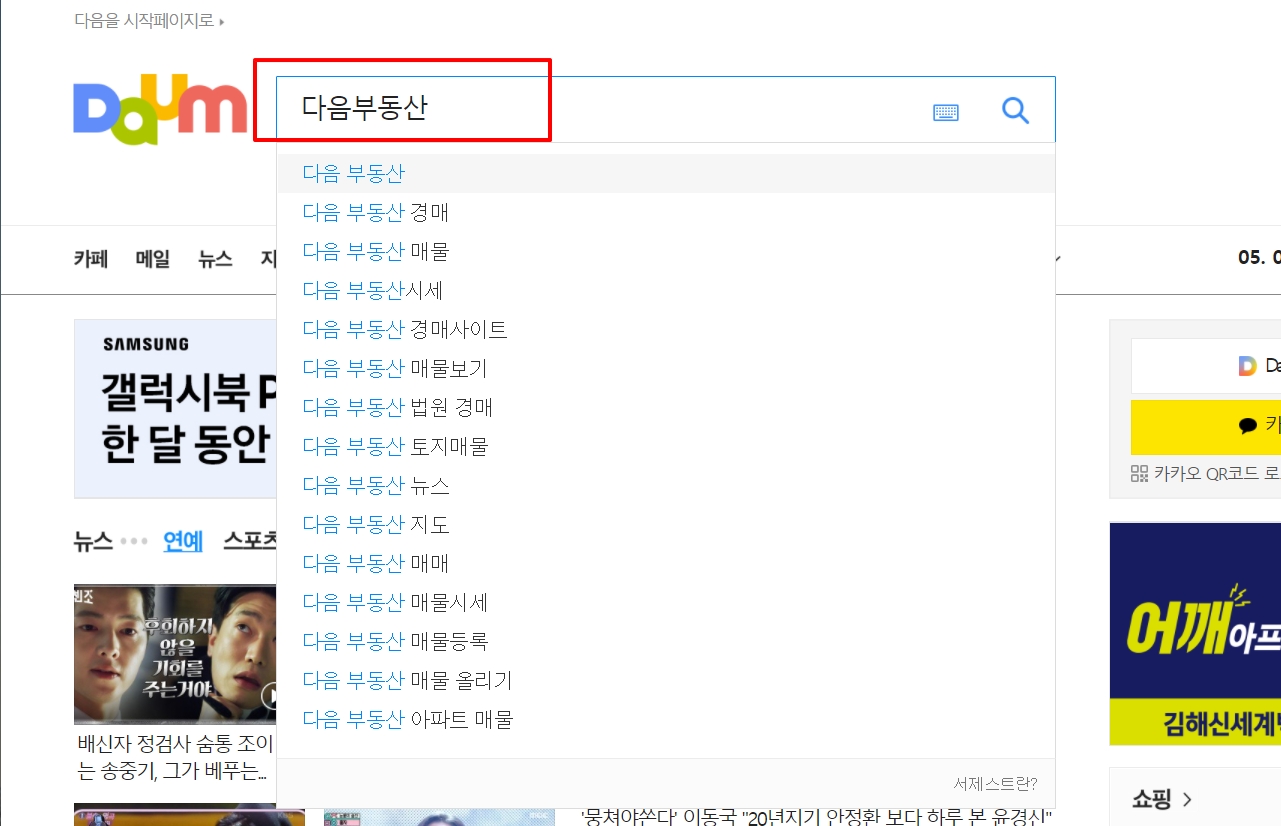This screenshot has height=826, width=1281.
Task: Switch to the 연예 news tab
Action: [x=183, y=541]
